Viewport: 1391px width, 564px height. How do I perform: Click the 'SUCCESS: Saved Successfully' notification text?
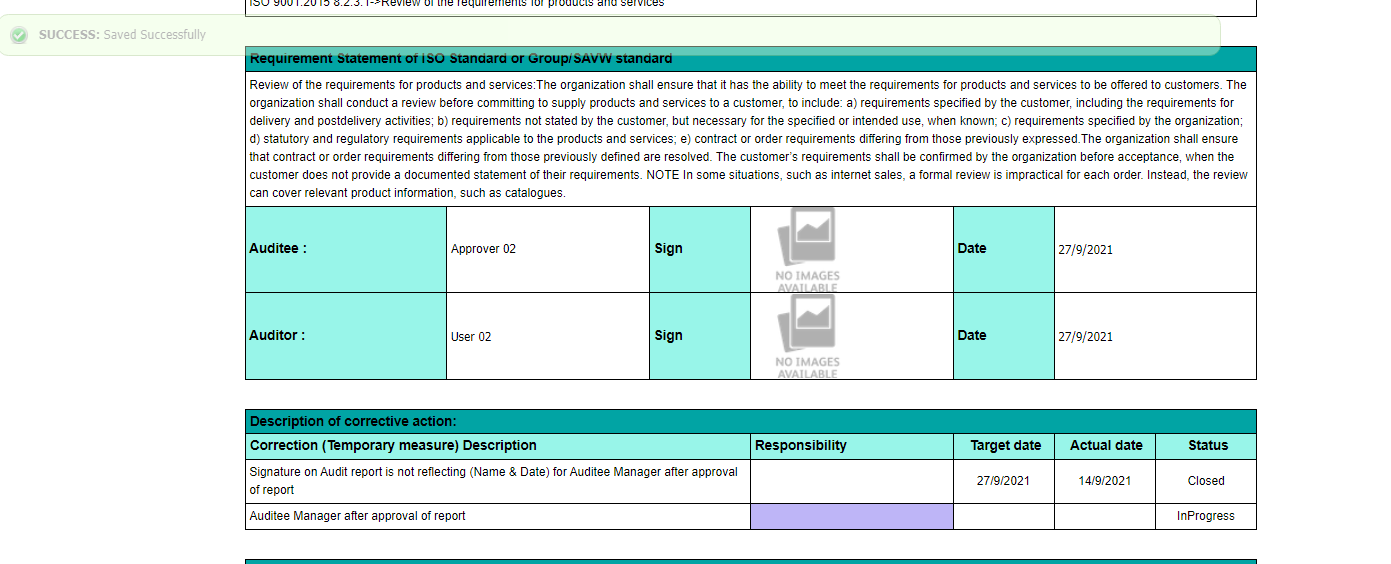pyautogui.click(x=122, y=35)
